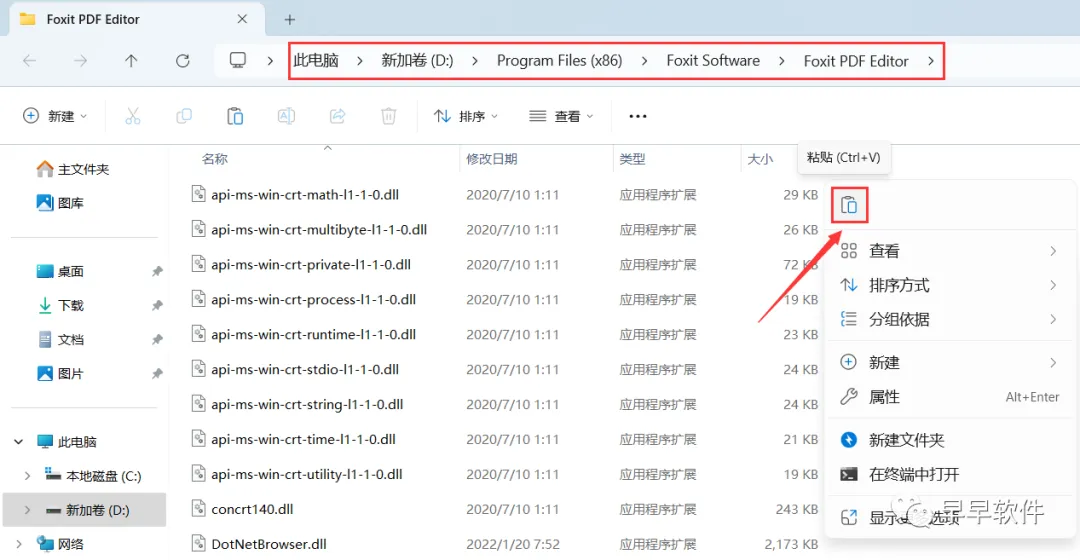Click file icon beside concrt140.dll
This screenshot has width=1080, height=560.
tap(198, 508)
